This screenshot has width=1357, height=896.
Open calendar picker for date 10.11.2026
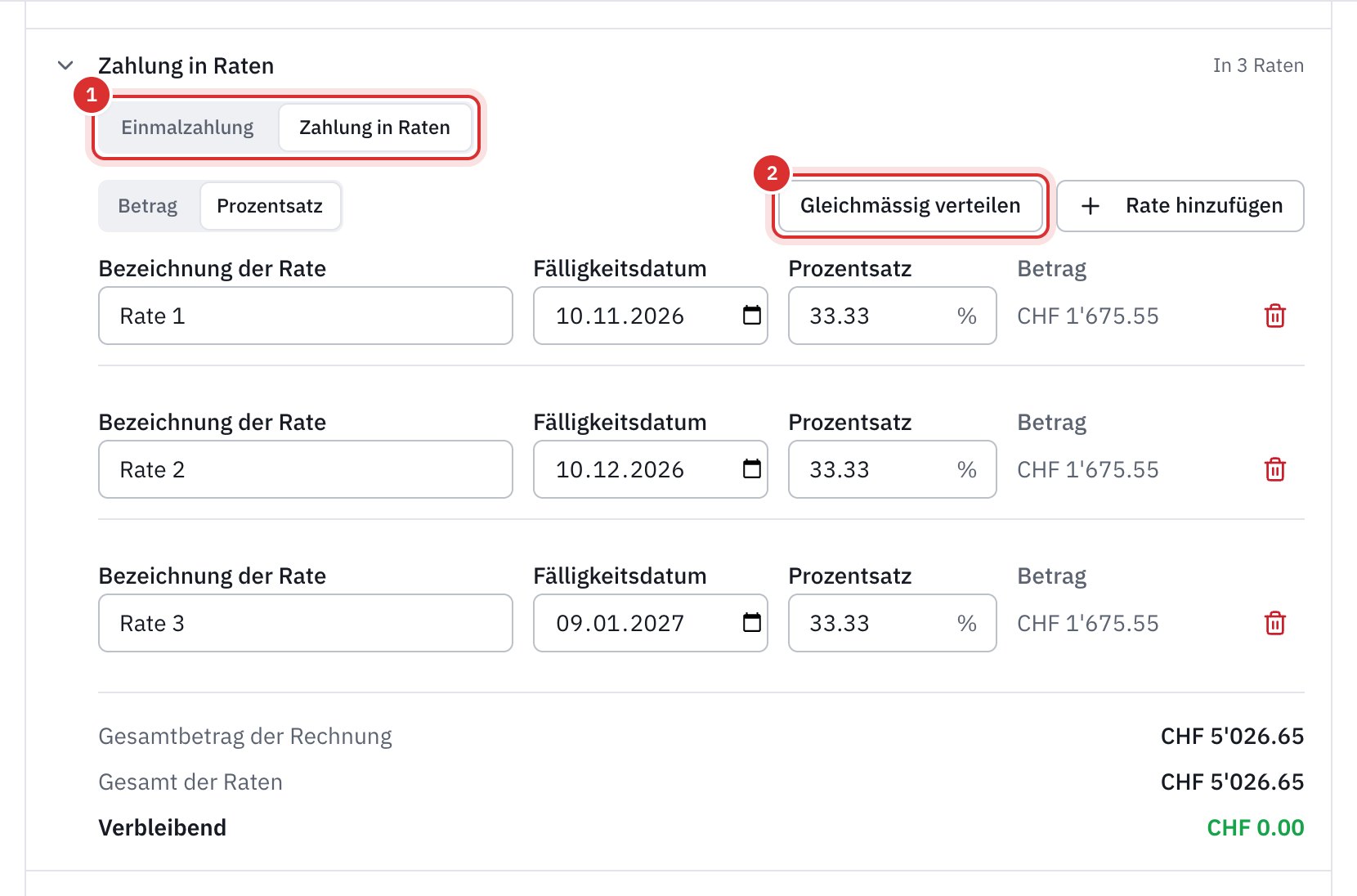click(x=751, y=315)
